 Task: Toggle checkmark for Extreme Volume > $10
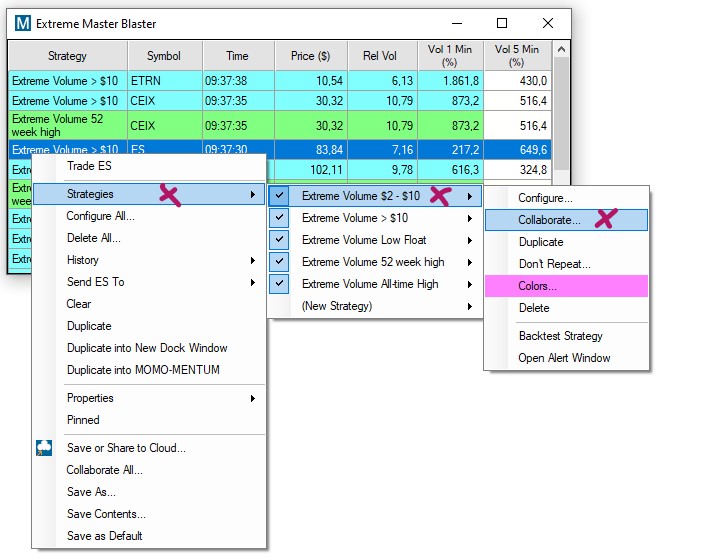(280, 218)
